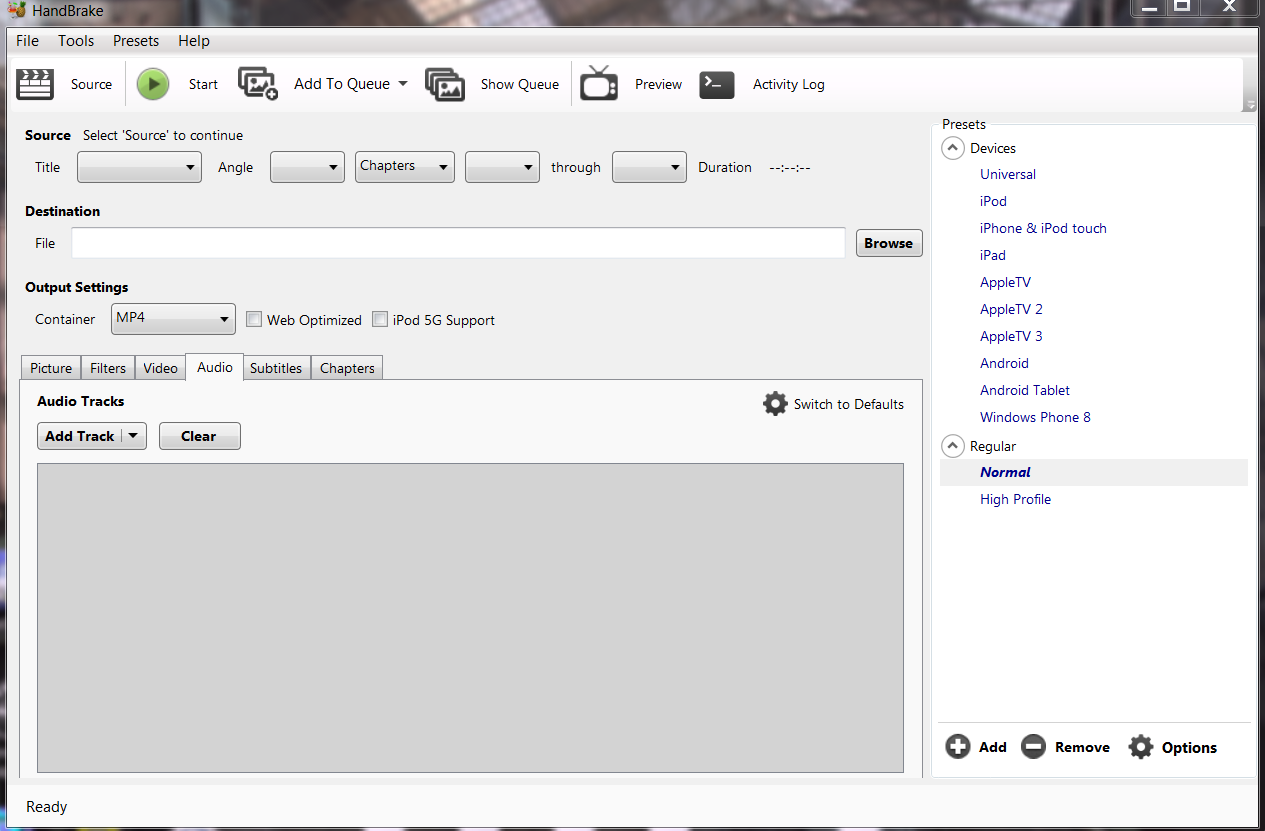This screenshot has height=831, width=1265.
Task: Click the Activity Log label
Action: [788, 84]
